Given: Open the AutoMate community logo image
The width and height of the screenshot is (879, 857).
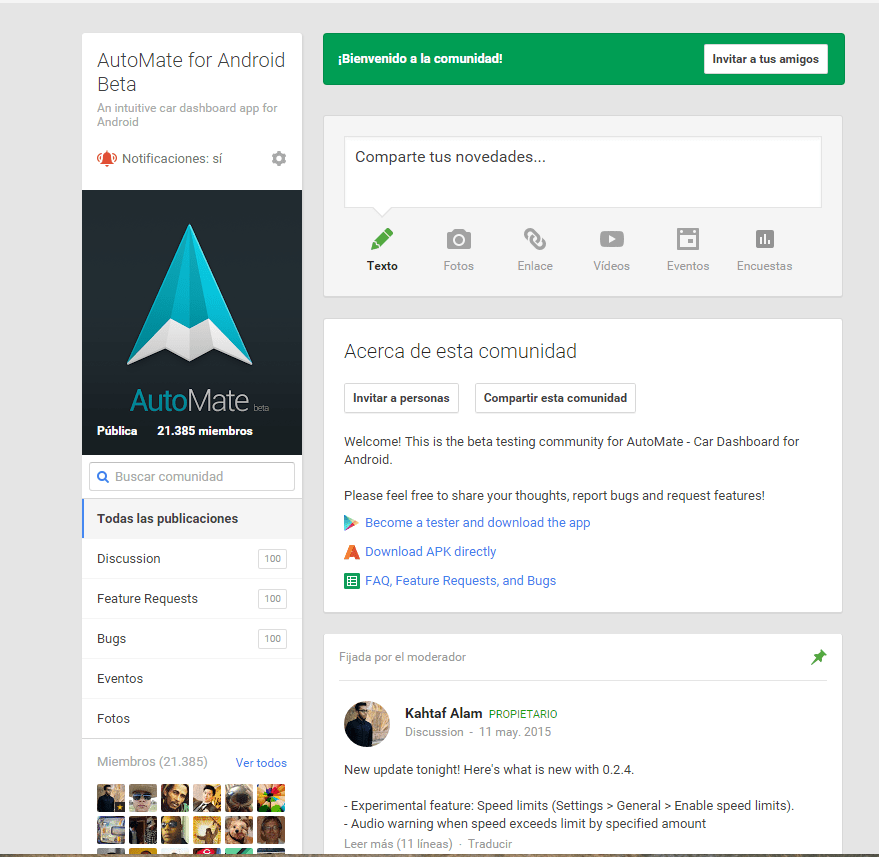Looking at the screenshot, I should coord(192,322).
